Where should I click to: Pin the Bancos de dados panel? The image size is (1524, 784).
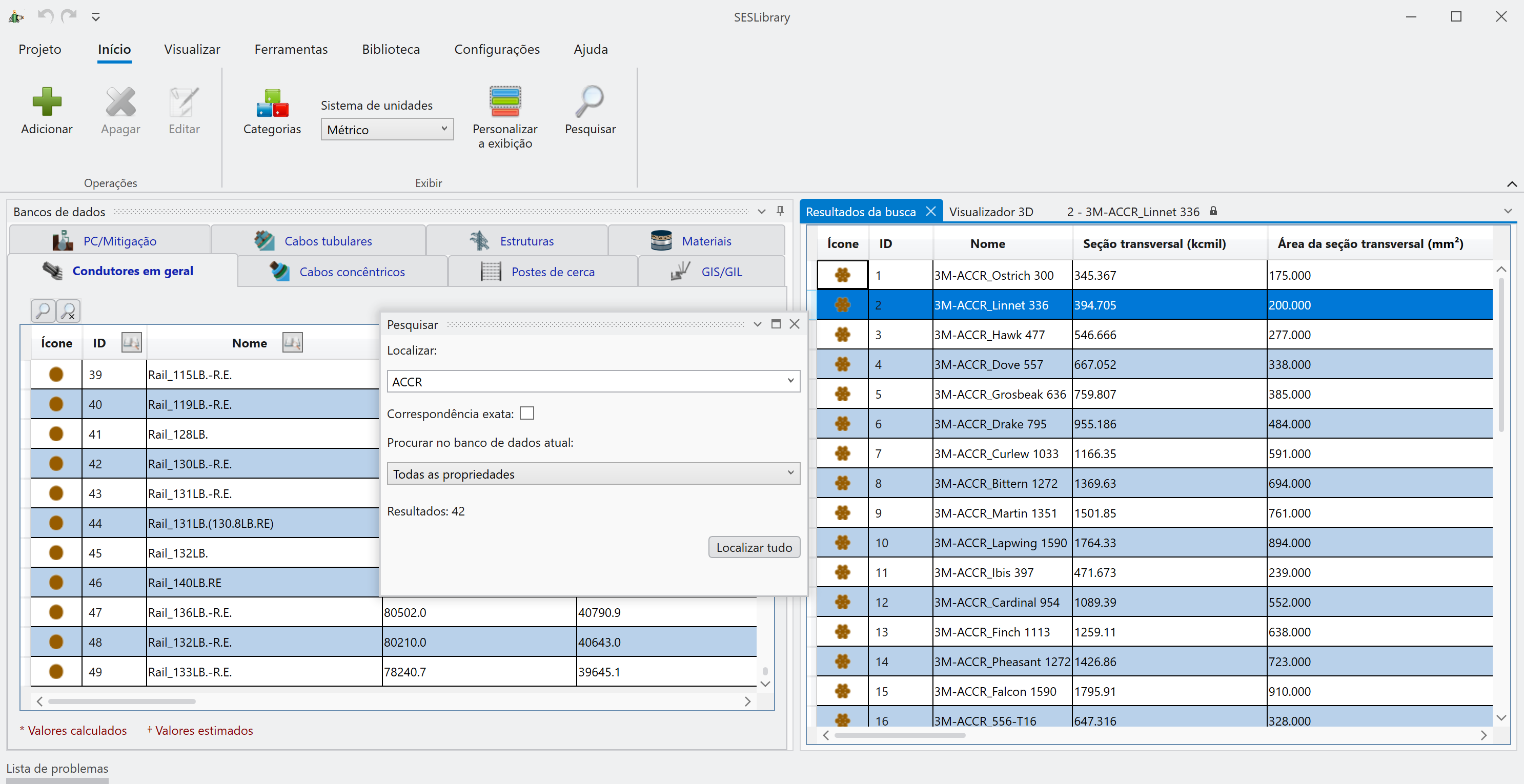point(780,211)
